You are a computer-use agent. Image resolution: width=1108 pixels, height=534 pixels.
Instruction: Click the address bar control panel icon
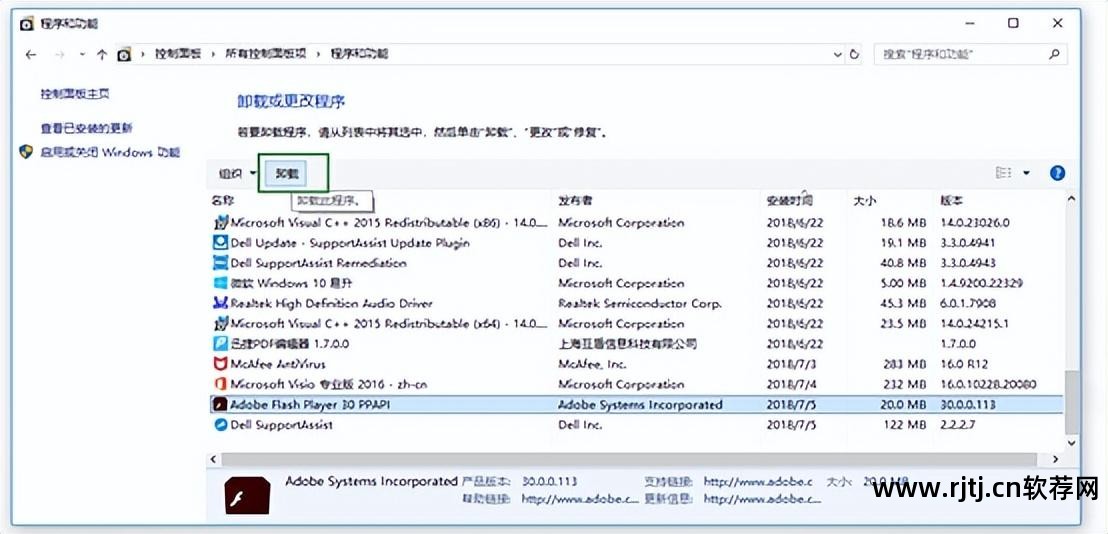point(124,54)
